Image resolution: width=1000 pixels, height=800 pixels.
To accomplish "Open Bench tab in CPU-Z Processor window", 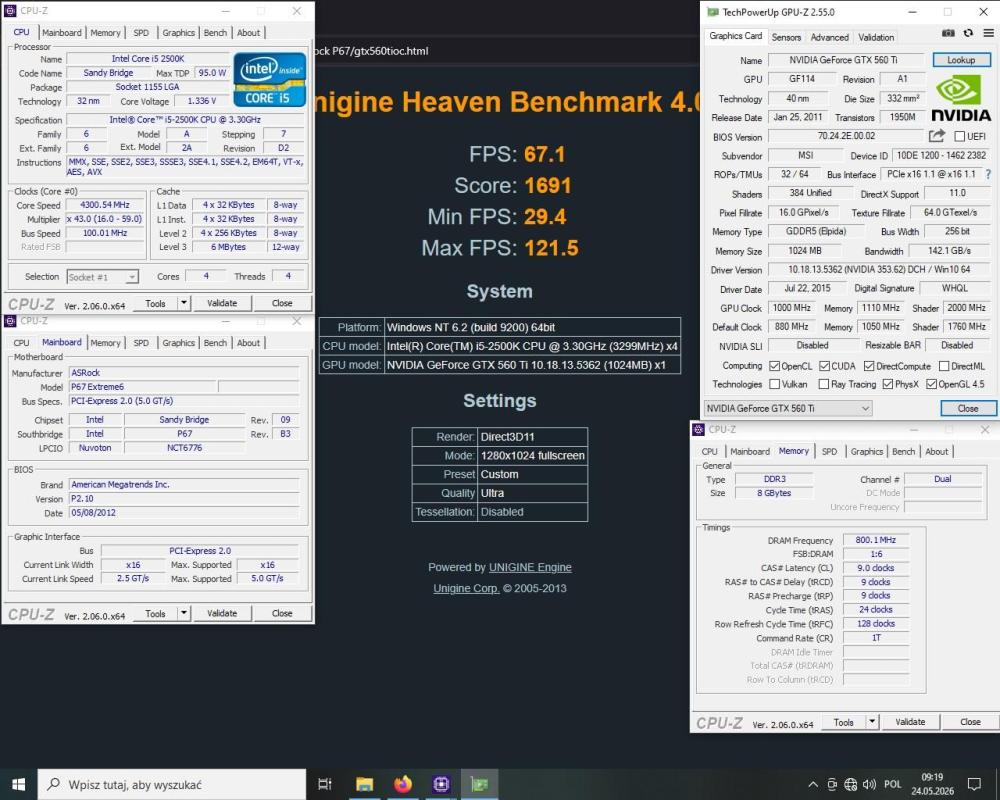I will pyautogui.click(x=215, y=33).
